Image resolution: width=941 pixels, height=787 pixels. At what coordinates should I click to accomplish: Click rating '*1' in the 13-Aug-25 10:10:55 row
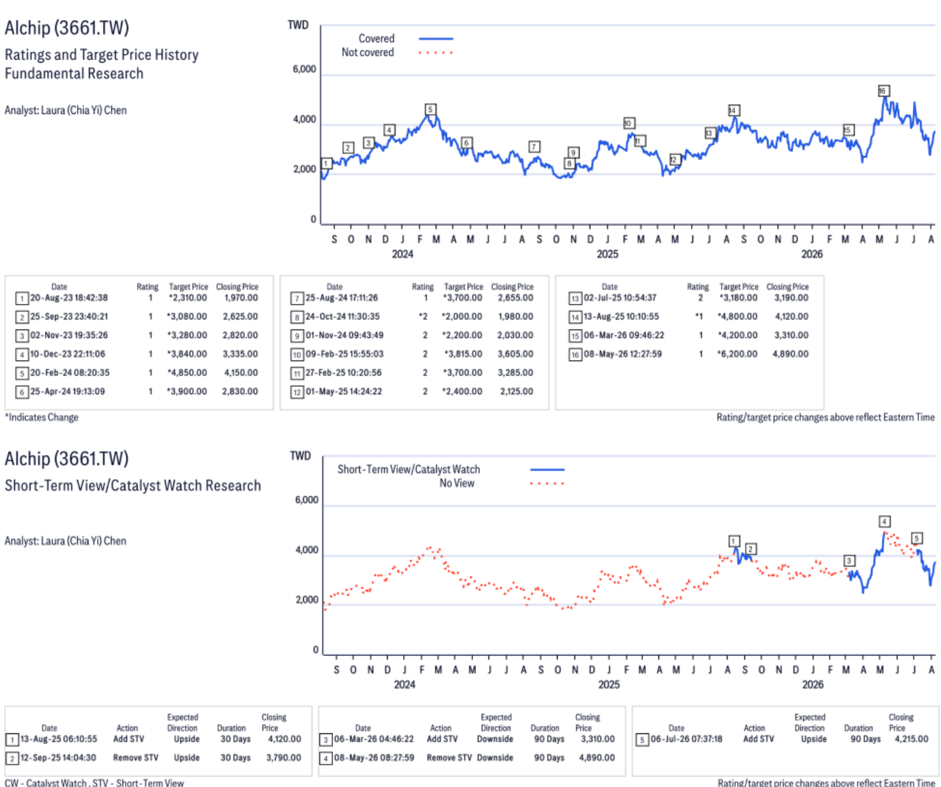699,316
